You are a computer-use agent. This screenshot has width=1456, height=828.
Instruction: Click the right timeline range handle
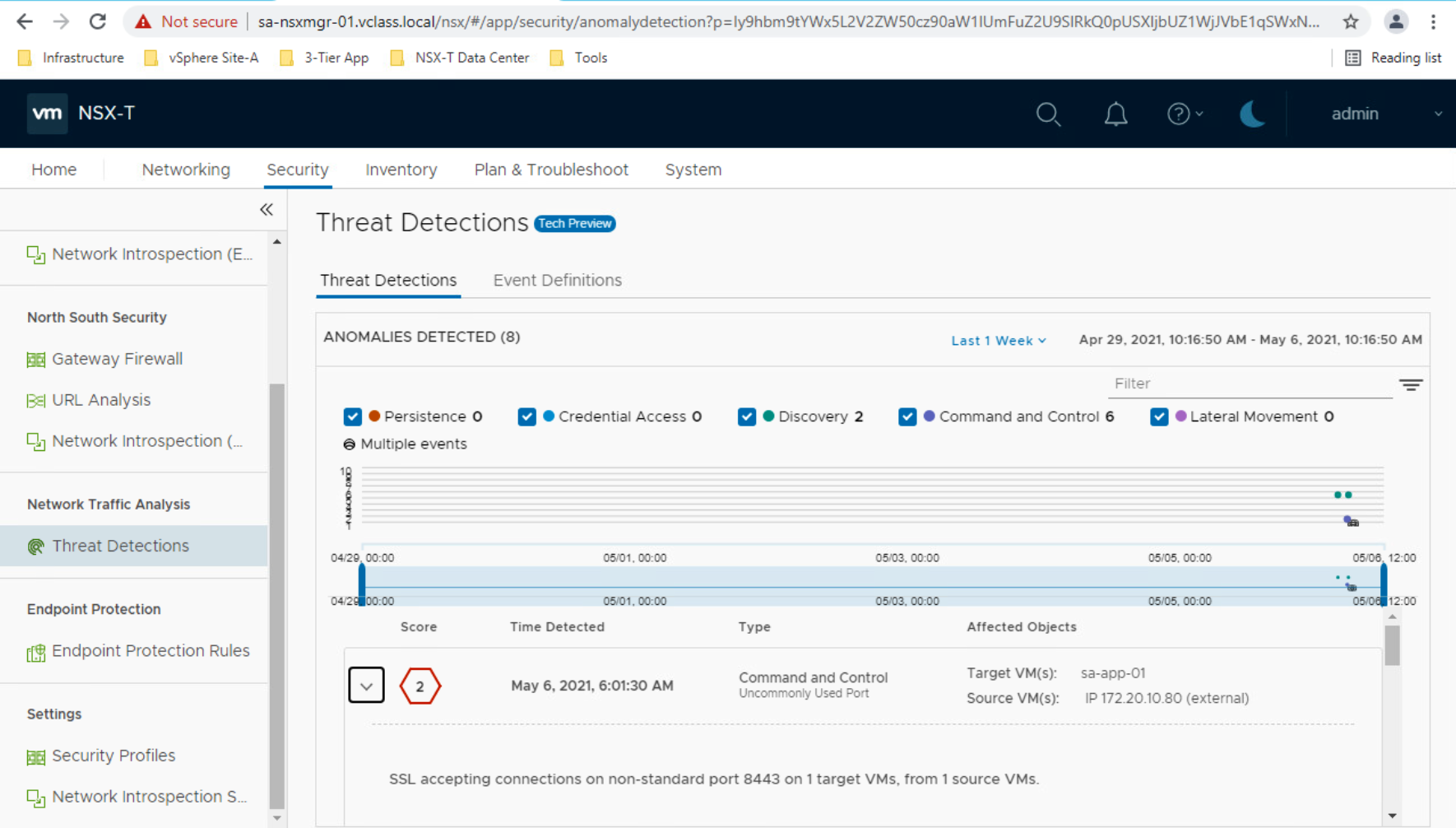1384,584
